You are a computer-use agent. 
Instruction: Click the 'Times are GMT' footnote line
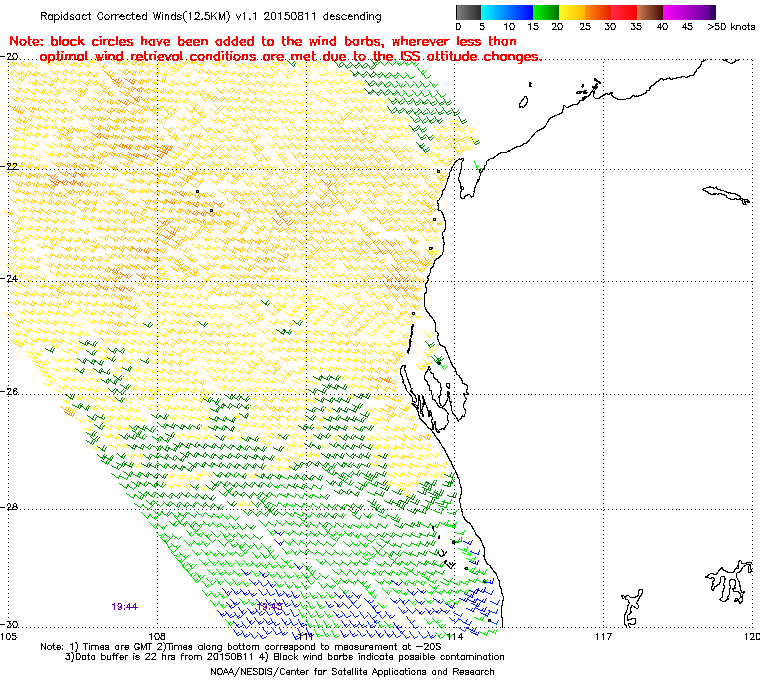coord(241,646)
